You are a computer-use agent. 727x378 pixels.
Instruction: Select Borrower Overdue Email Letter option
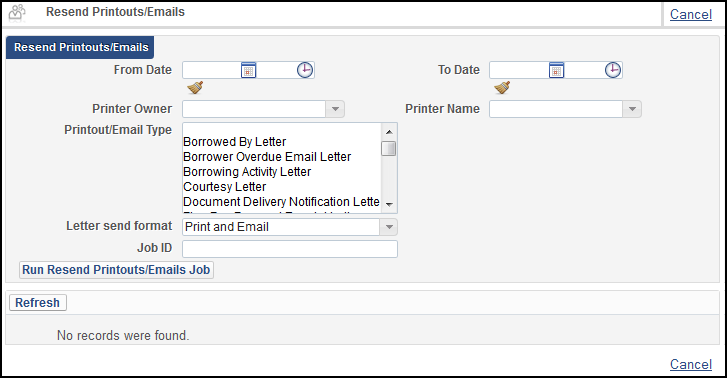coord(267,157)
